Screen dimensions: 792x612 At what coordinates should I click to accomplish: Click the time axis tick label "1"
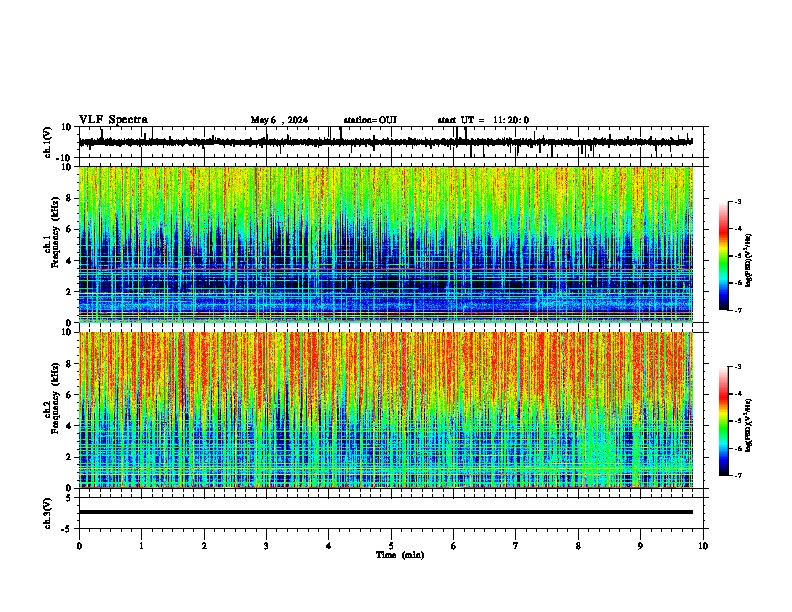pos(141,546)
